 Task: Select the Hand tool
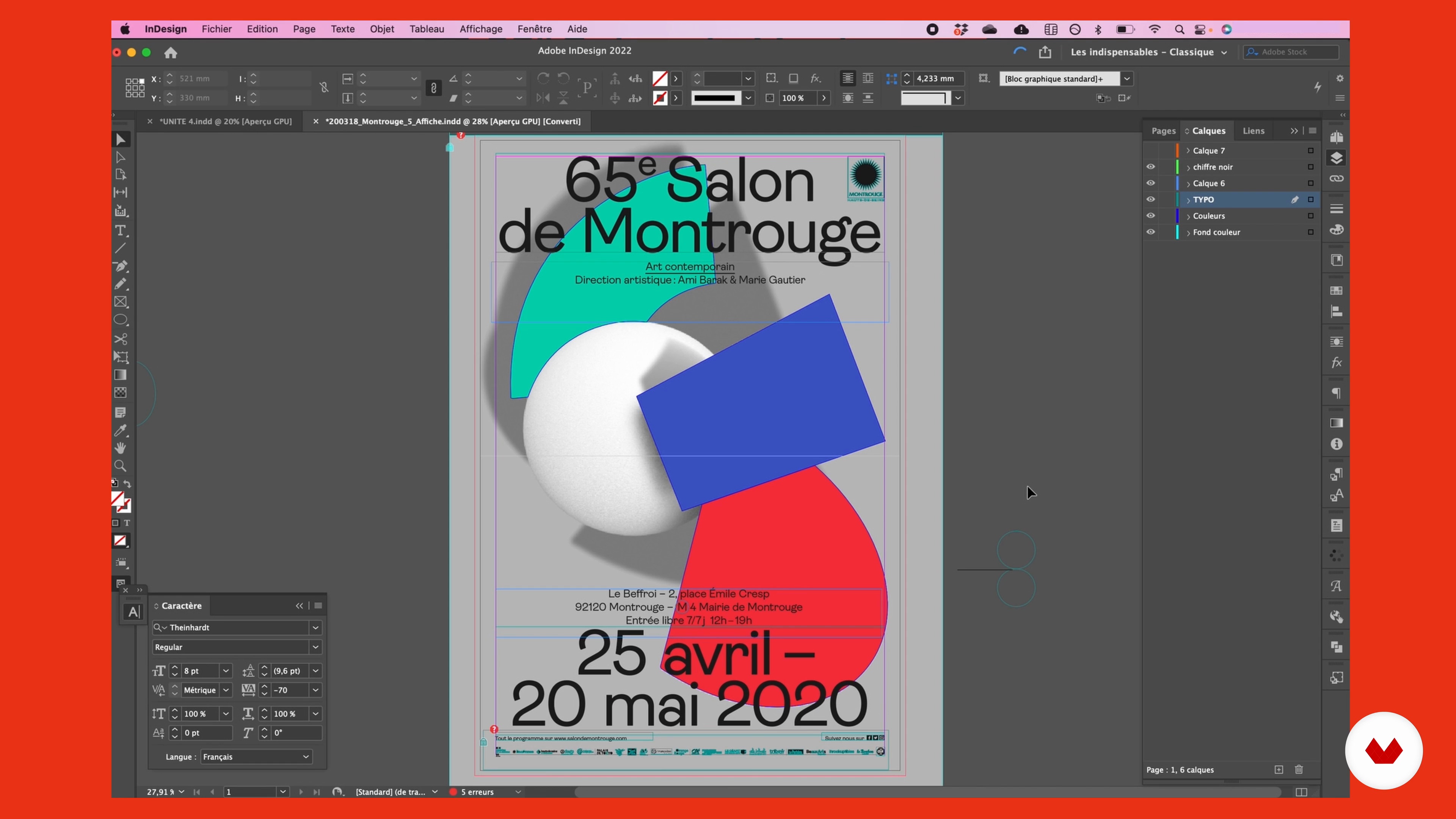[x=121, y=448]
